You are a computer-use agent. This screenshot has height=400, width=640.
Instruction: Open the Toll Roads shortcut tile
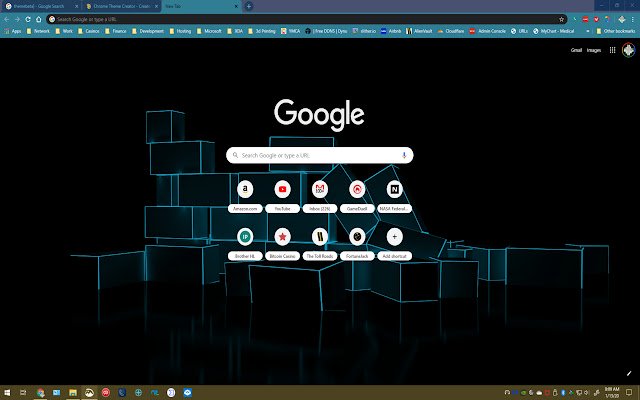320,244
